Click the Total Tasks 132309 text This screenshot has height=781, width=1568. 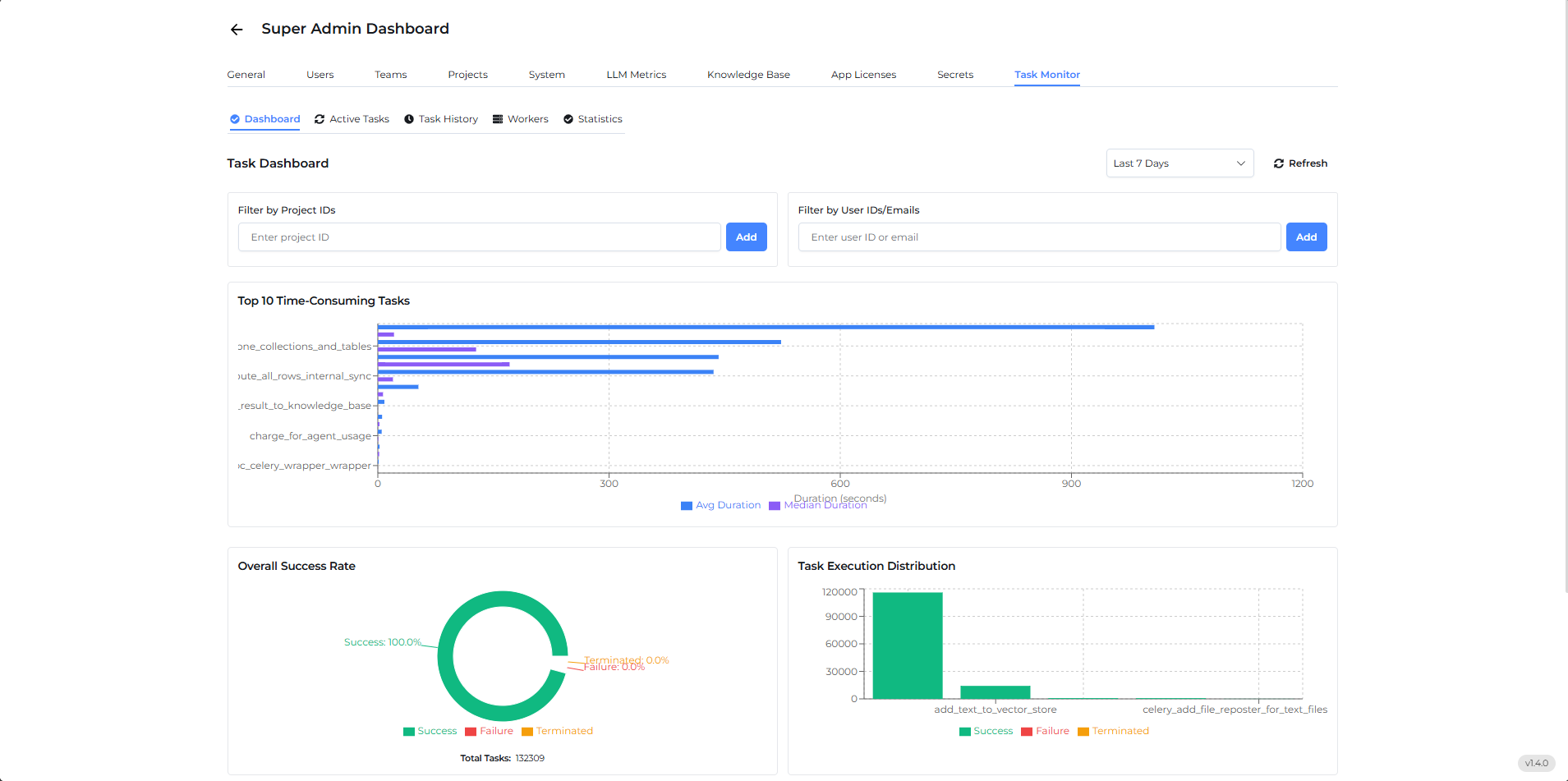click(x=502, y=758)
